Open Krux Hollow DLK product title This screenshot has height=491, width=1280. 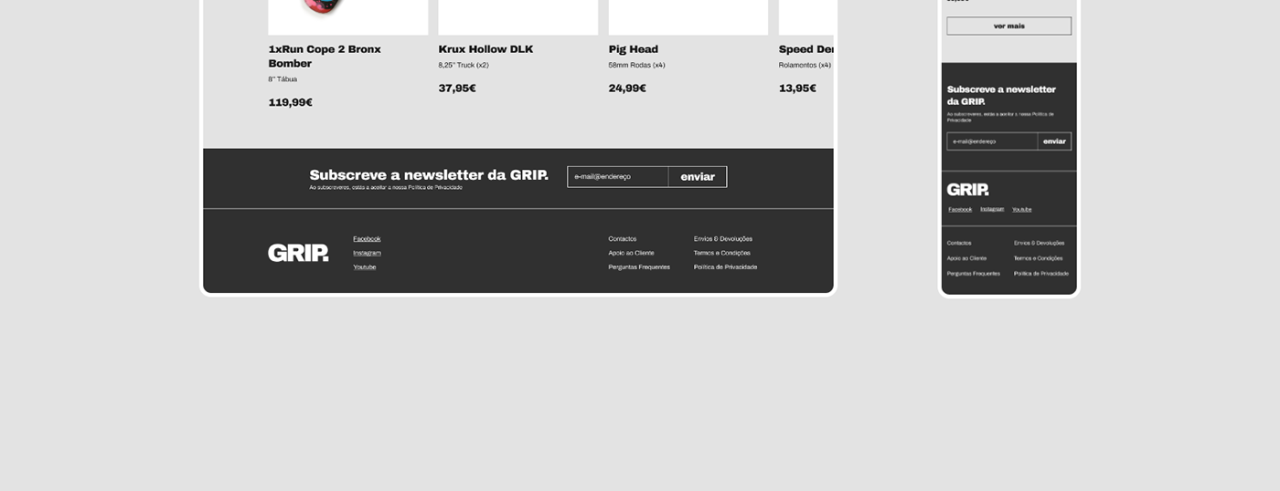tap(486, 49)
